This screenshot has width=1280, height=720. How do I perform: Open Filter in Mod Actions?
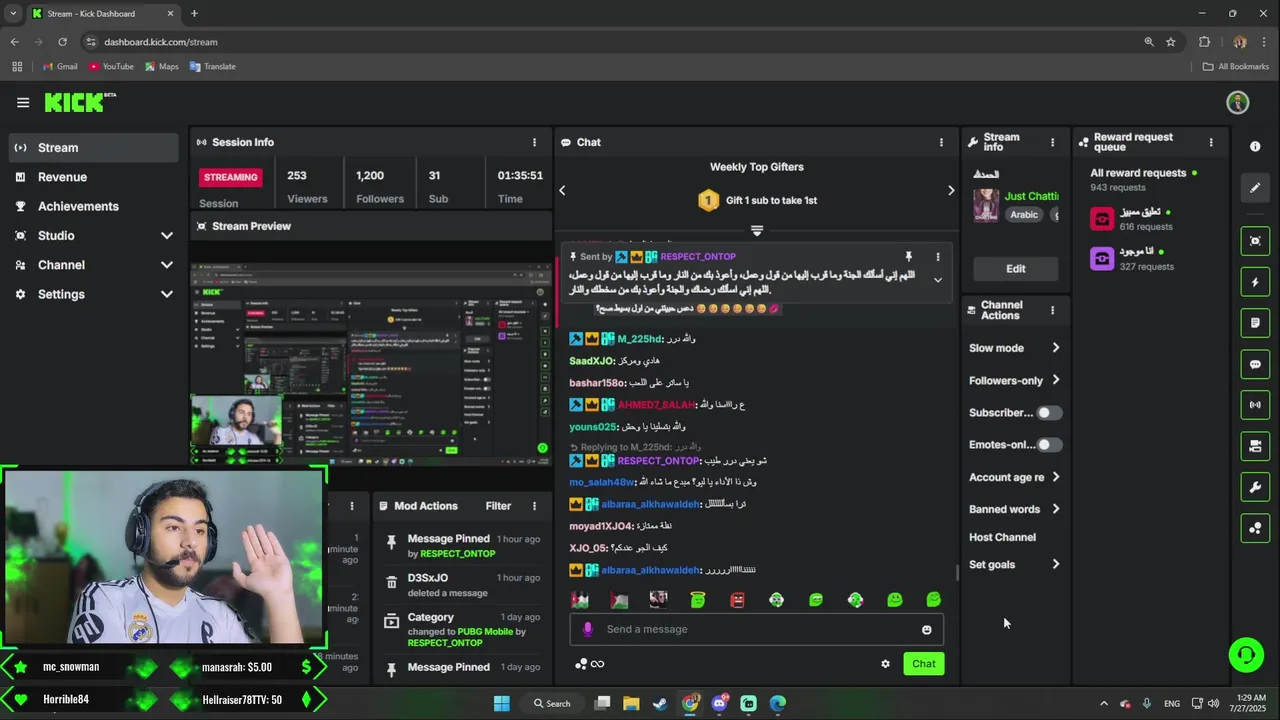coord(498,506)
